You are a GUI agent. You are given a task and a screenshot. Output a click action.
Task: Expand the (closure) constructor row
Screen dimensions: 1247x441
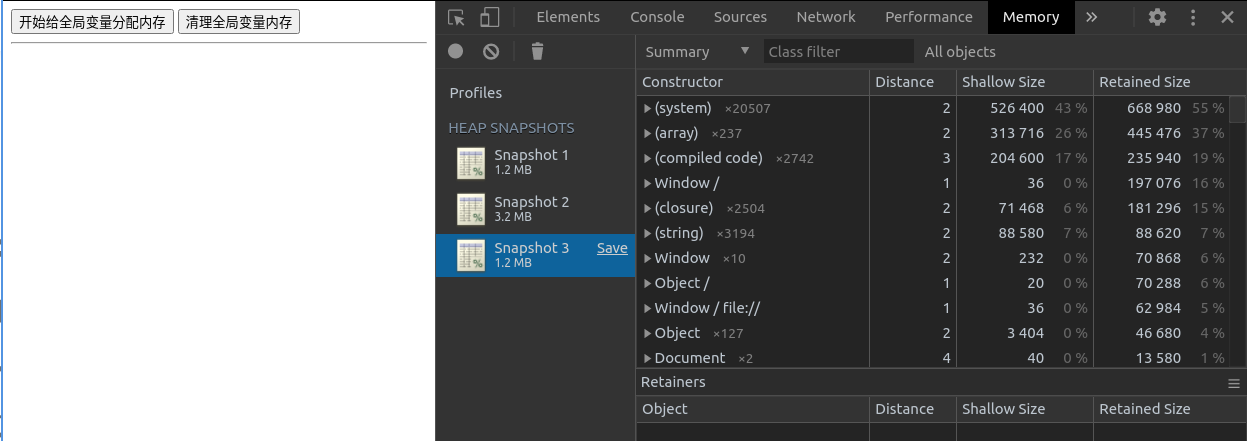tap(648, 208)
